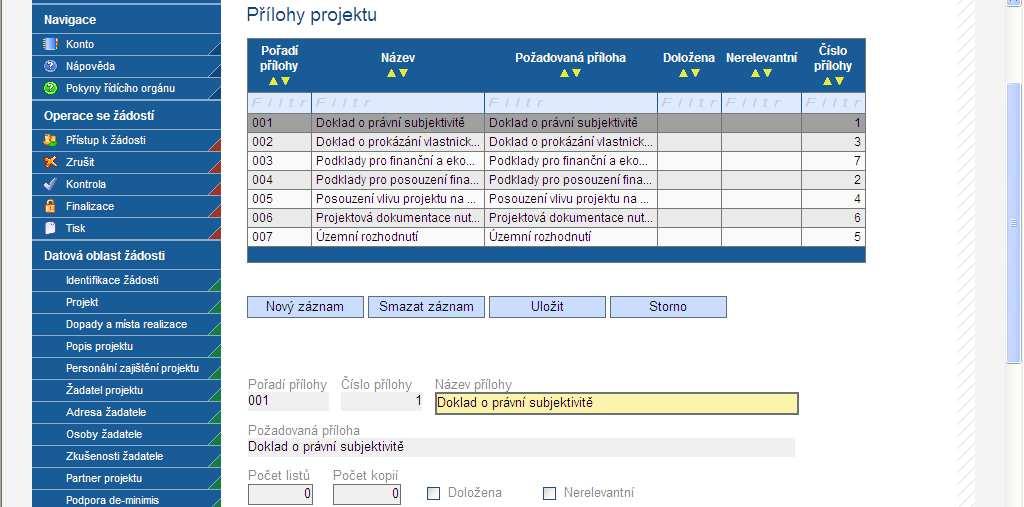Click the Název column filter field
Viewport: 1024px width, 507px height.
click(x=398, y=103)
